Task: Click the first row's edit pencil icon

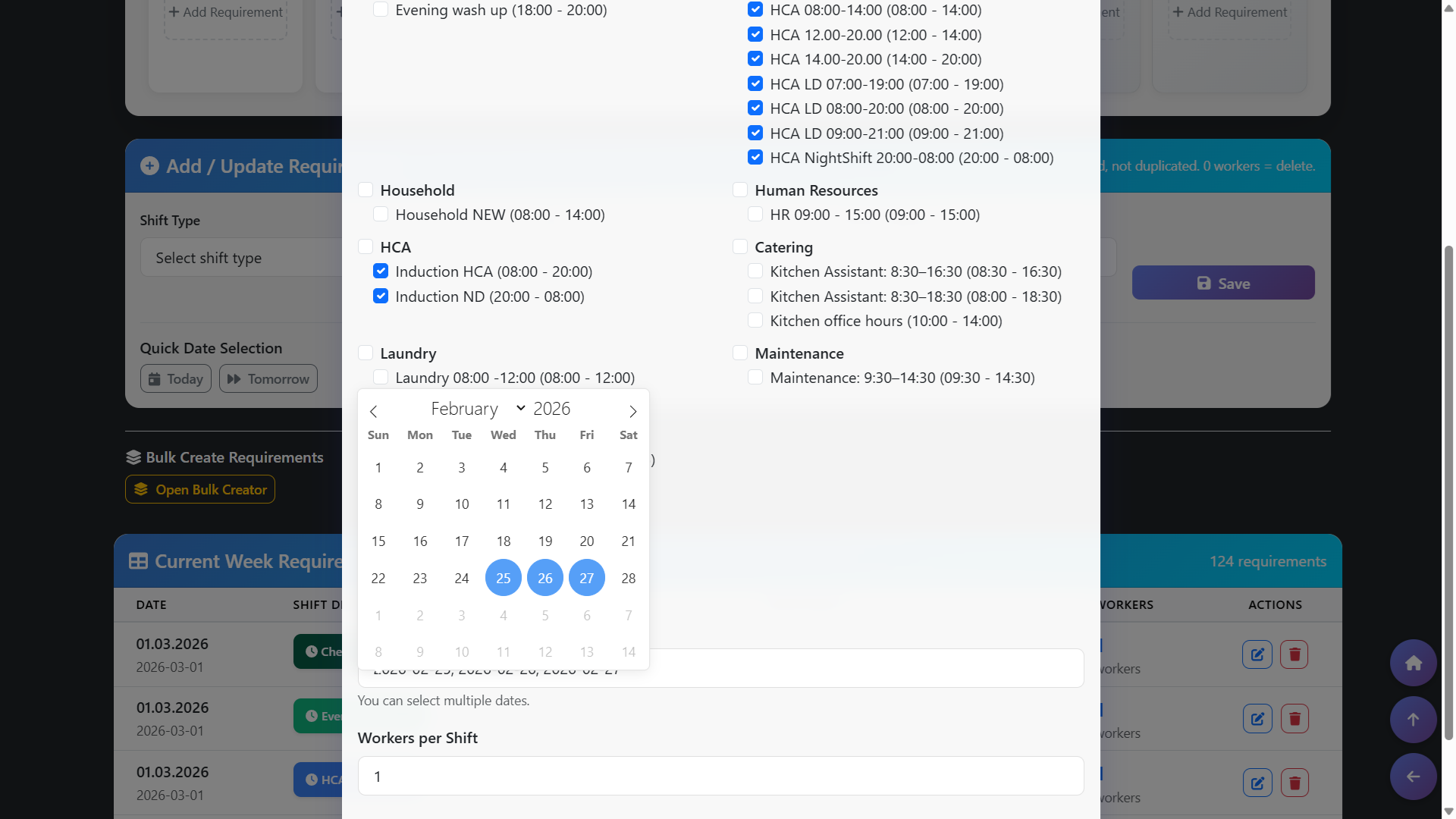Action: (1257, 654)
